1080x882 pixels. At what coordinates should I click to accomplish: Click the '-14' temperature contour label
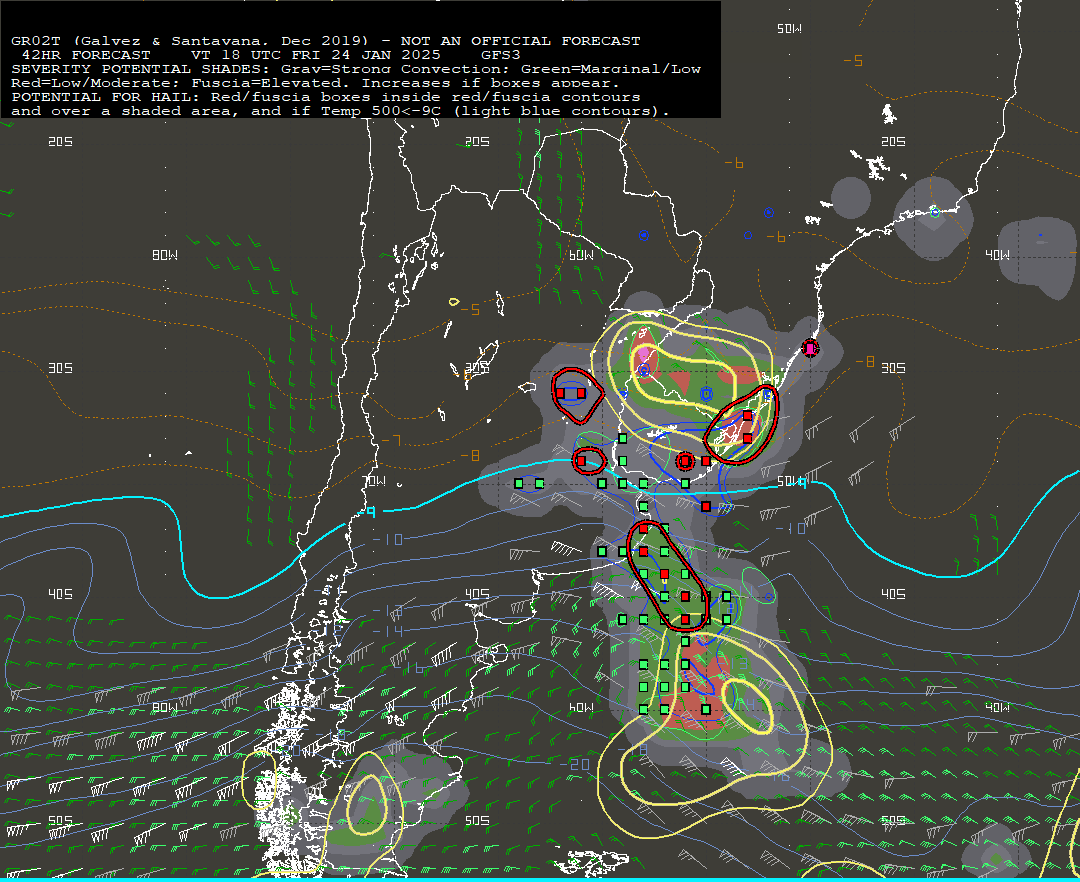(x=389, y=630)
